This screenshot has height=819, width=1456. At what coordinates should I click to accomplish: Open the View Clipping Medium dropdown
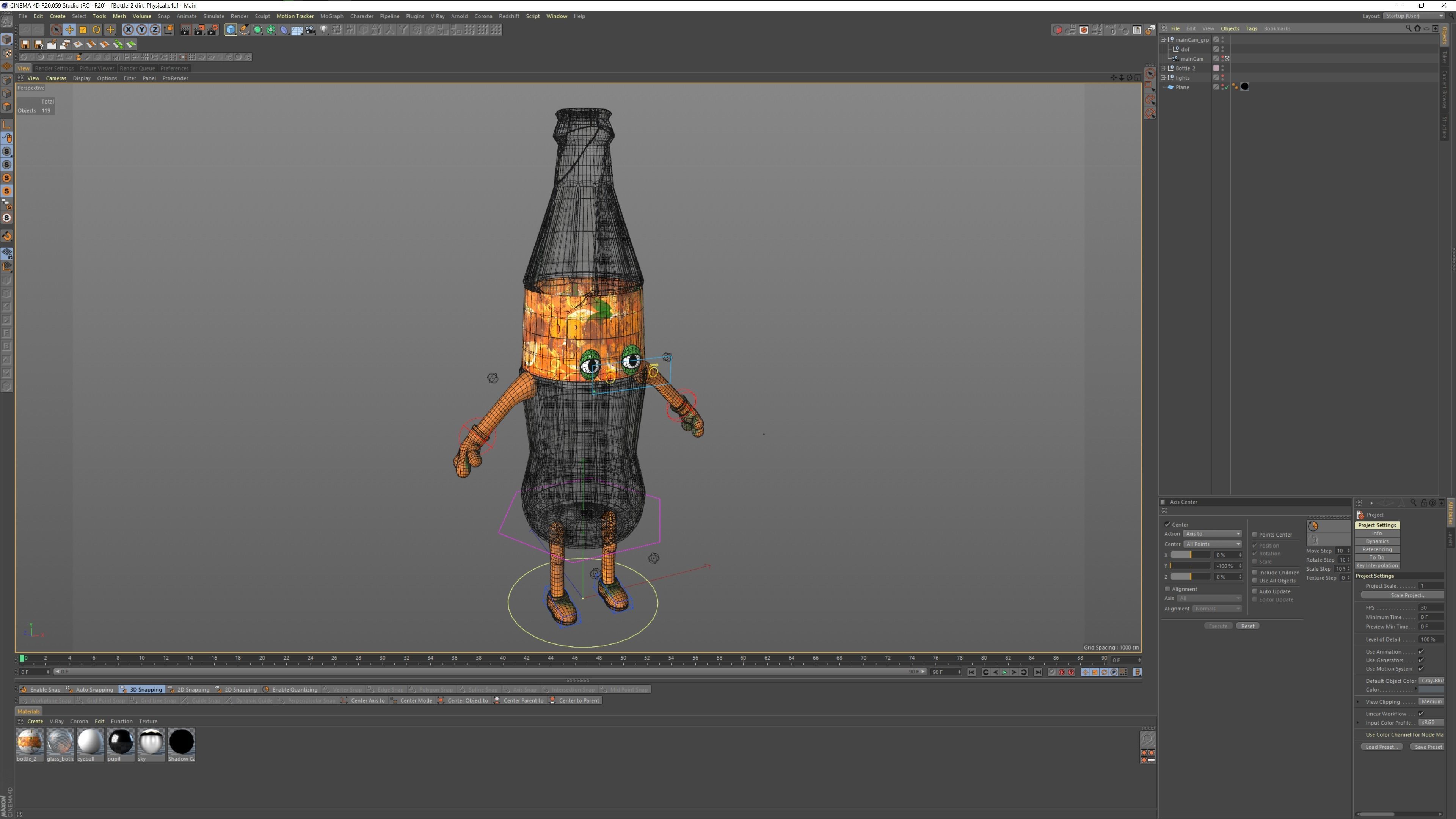coord(1432,702)
